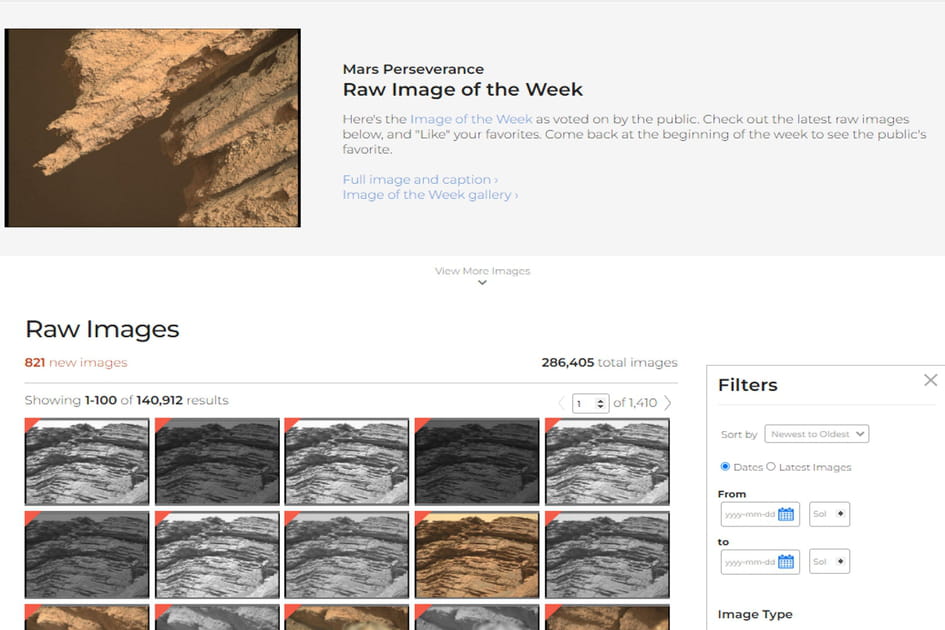Click the 'Image Type' section label

pos(755,614)
